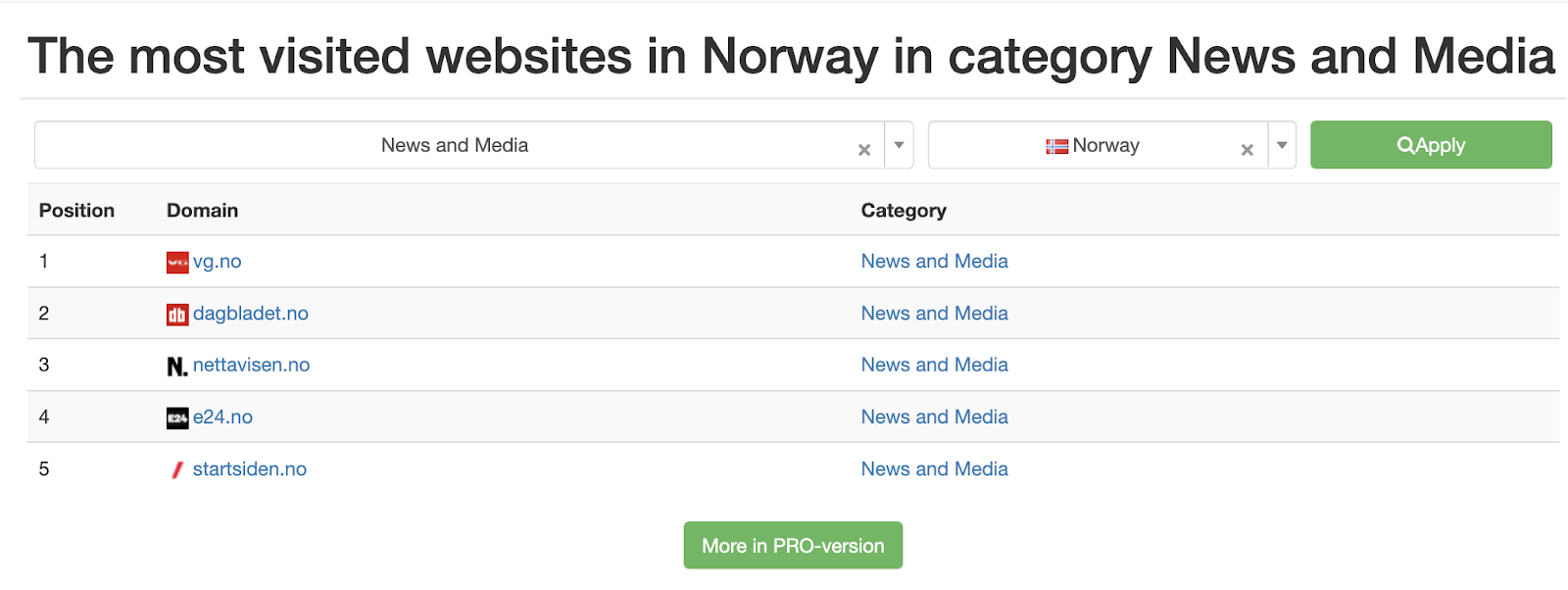Click the dagbladet.no red favicon

tap(177, 315)
